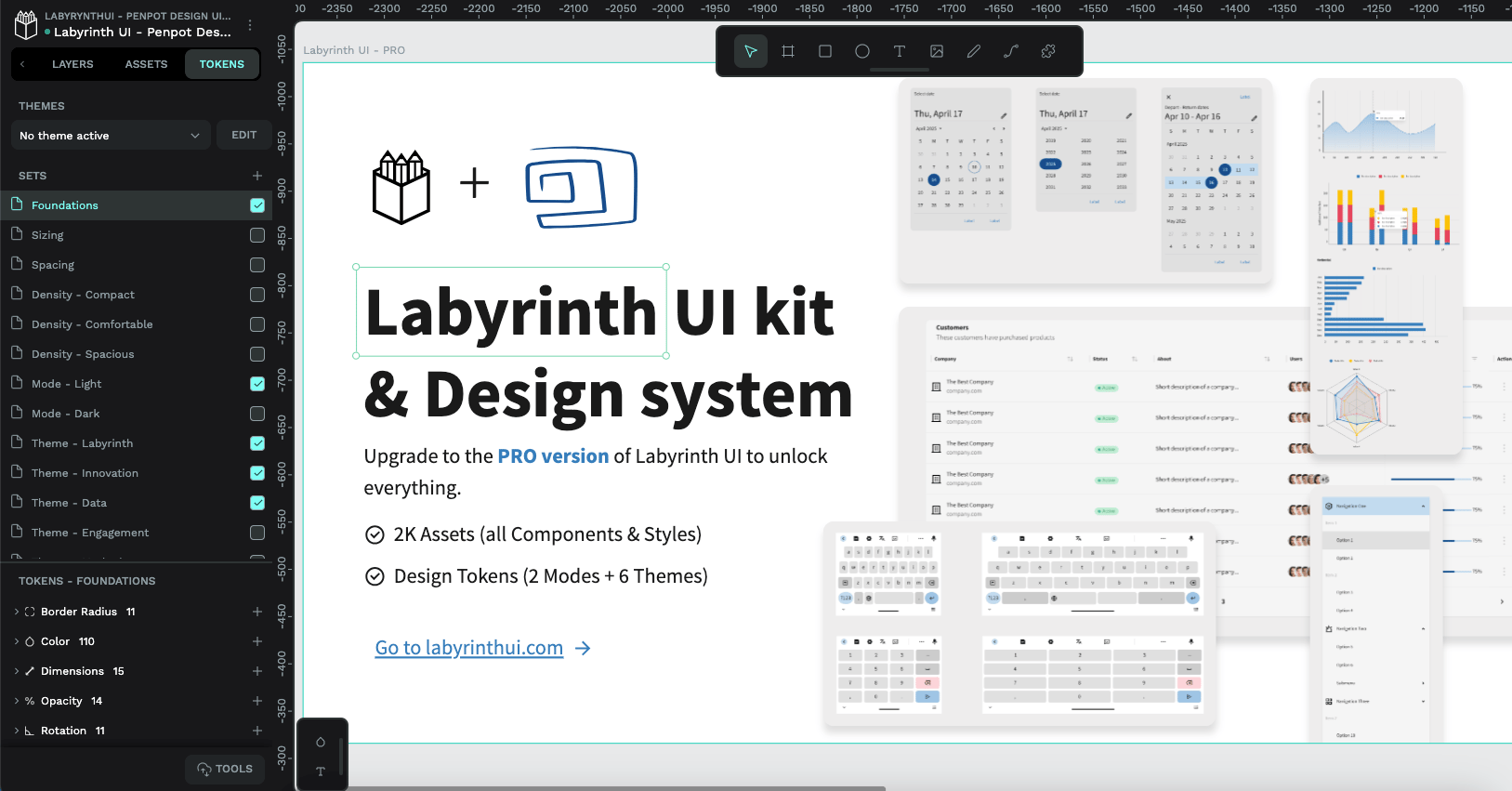Select the Foundations token set

coord(136,205)
